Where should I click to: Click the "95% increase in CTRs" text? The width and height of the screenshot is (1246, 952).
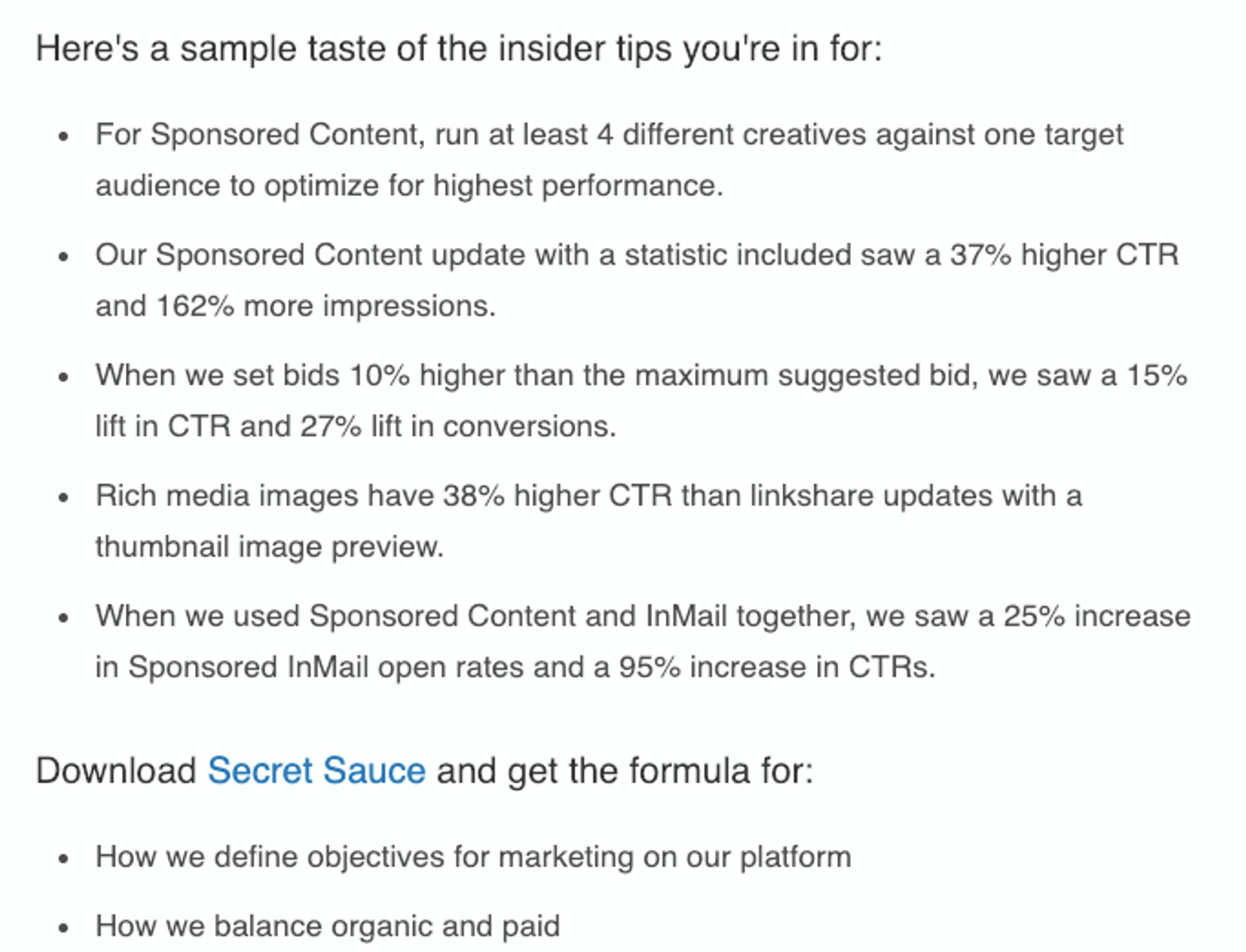tap(776, 668)
